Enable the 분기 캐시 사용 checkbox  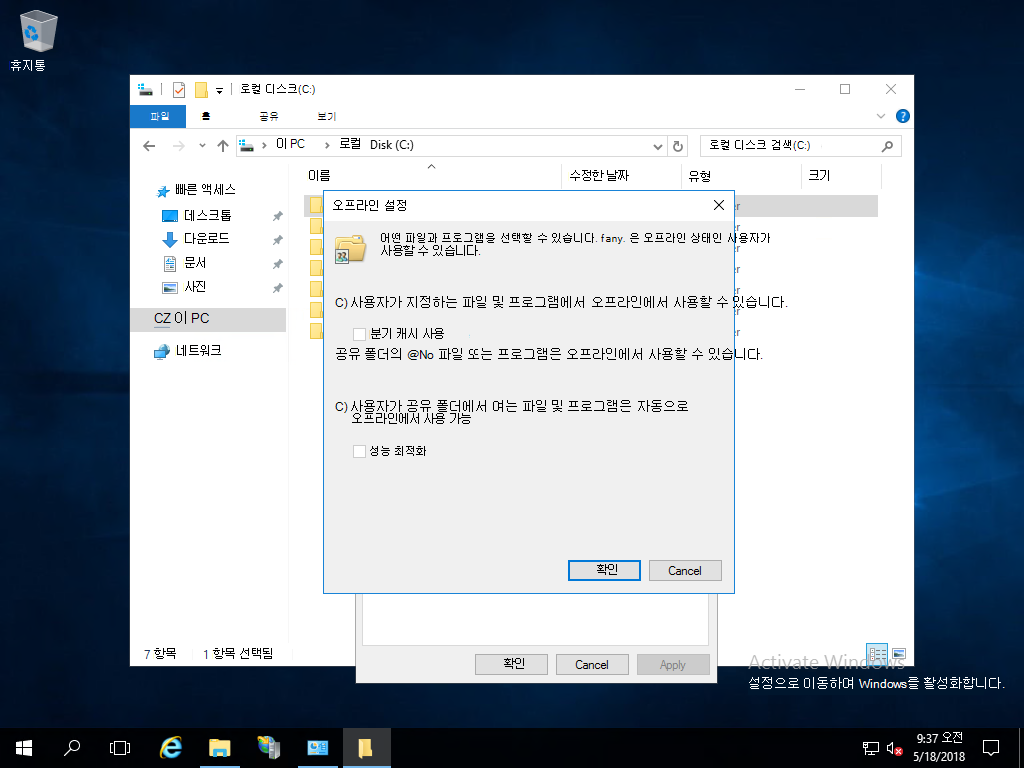[359, 332]
